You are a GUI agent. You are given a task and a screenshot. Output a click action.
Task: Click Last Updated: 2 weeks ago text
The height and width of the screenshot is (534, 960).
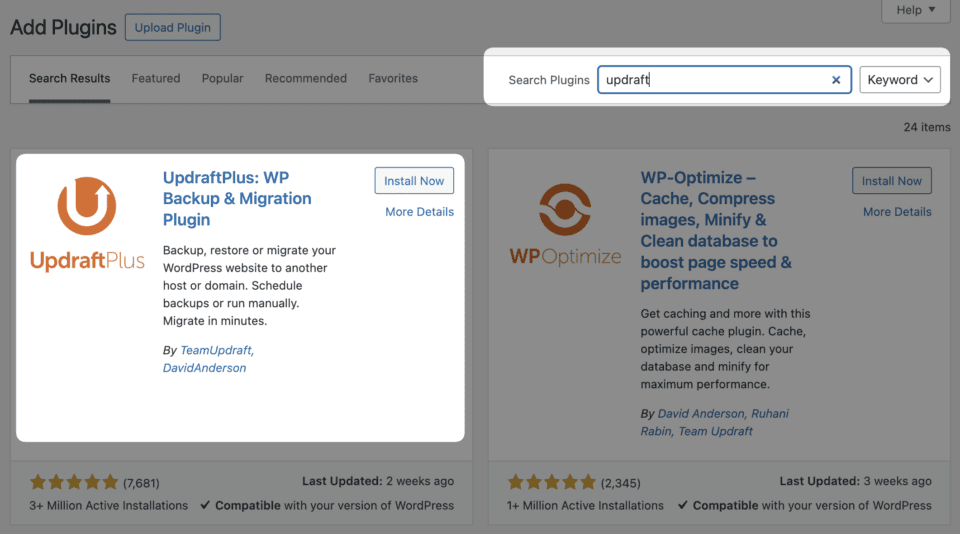click(x=378, y=481)
